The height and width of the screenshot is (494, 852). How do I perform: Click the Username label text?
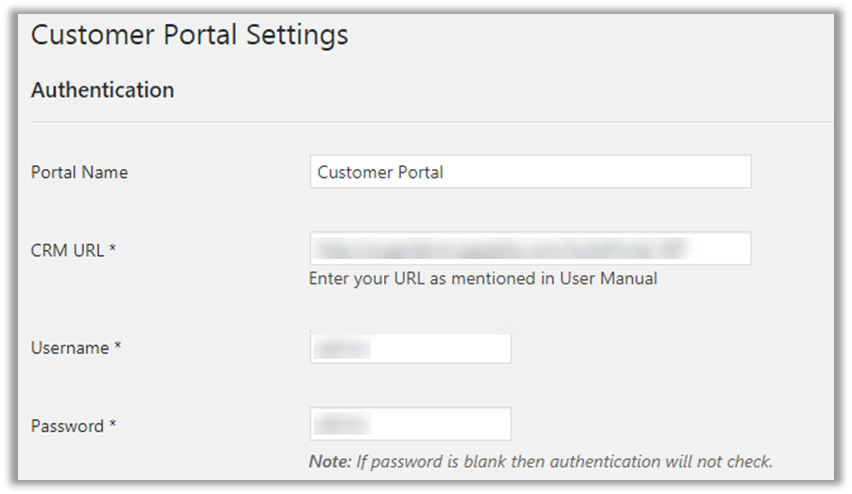coord(69,348)
